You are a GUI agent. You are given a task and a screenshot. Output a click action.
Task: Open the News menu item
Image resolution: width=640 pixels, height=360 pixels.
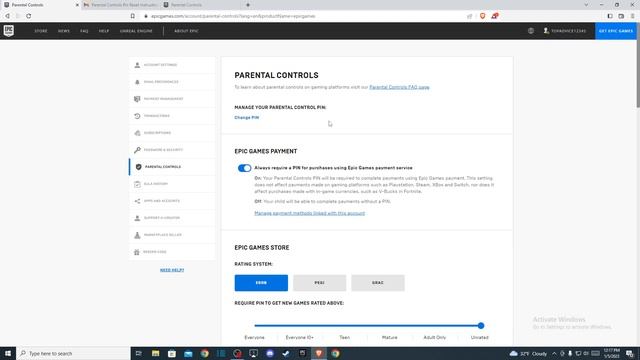[x=64, y=31]
